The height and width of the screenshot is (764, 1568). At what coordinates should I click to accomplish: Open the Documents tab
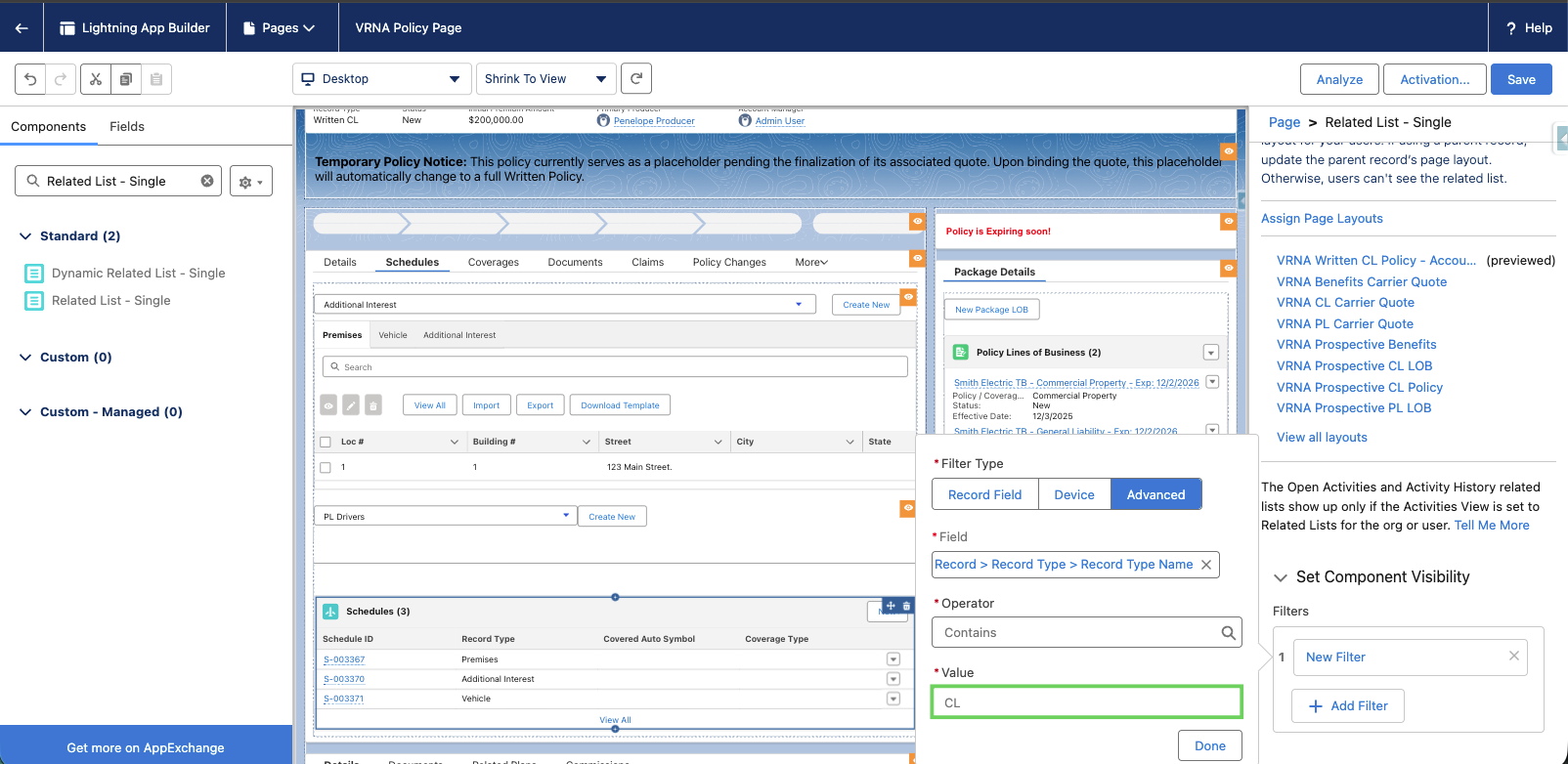tap(575, 262)
